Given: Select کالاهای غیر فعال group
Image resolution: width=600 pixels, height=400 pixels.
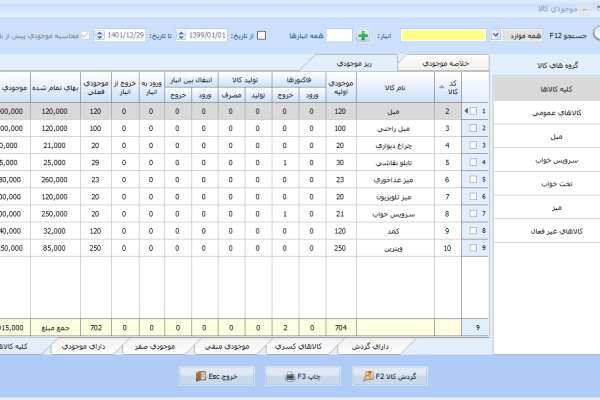Looking at the screenshot, I should pyautogui.click(x=546, y=232).
